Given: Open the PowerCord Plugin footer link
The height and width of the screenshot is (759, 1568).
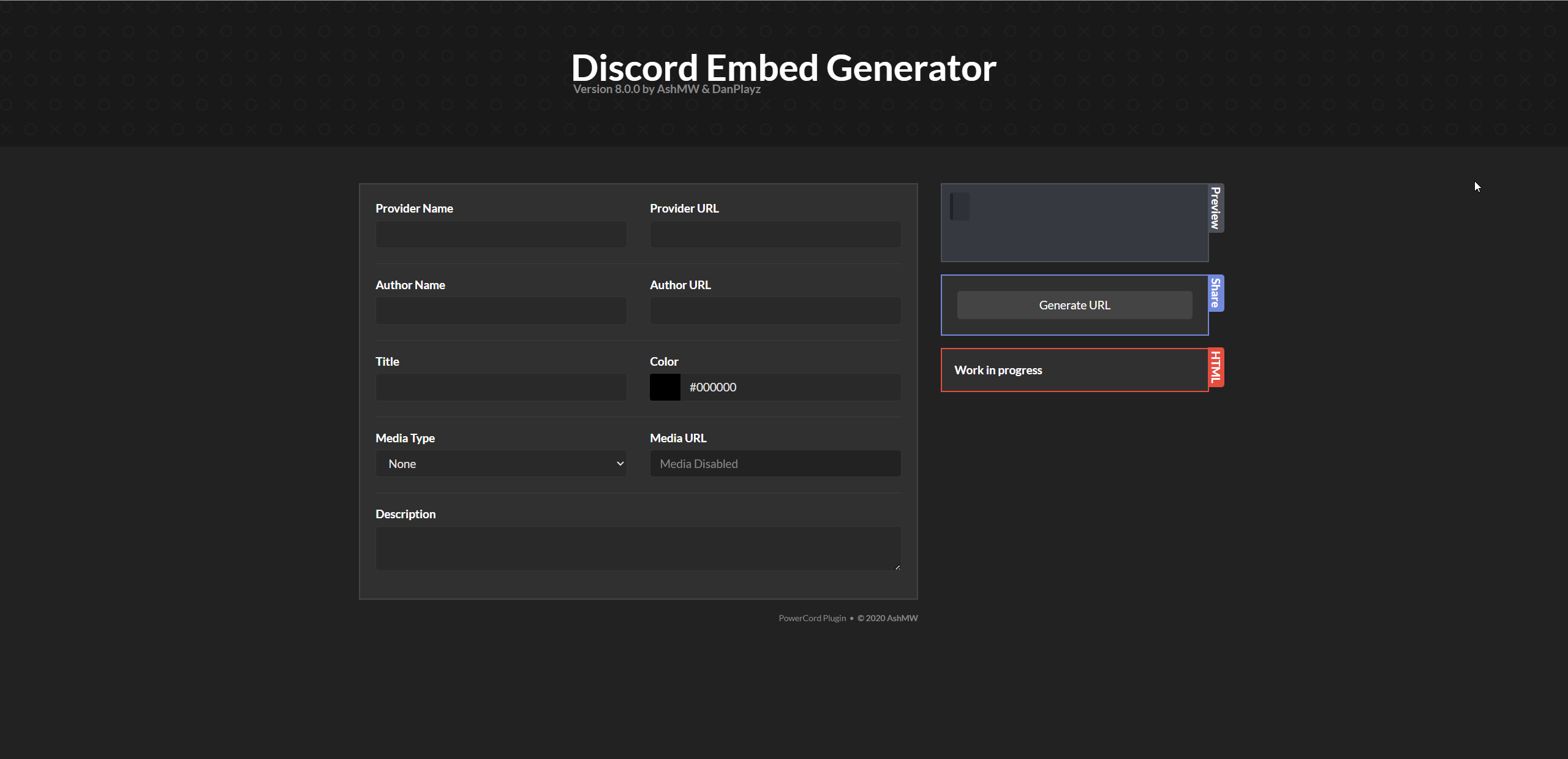Looking at the screenshot, I should tap(812, 618).
